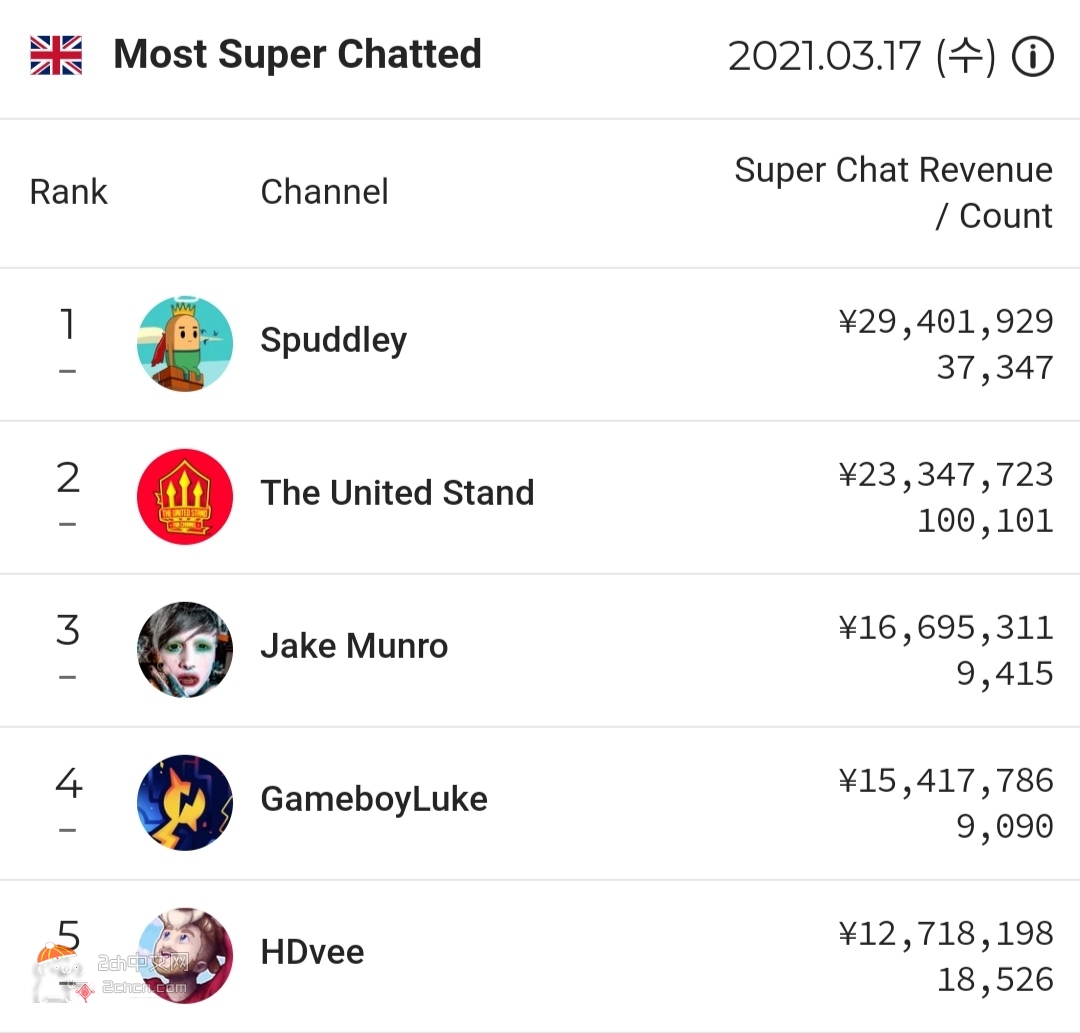Open Jake Munro's profile picture

tap(185, 649)
